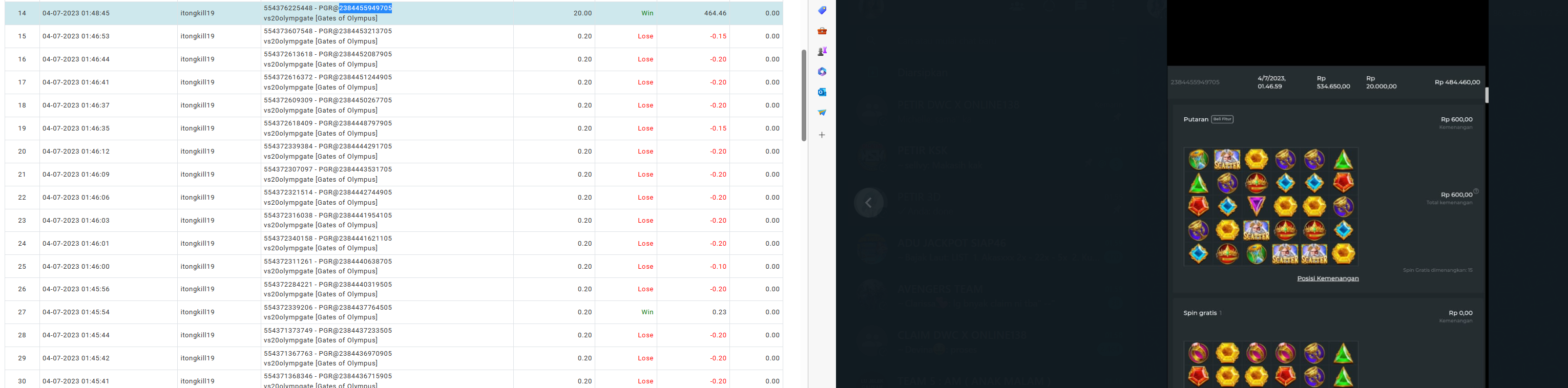Click the history table's vertical scrollbar thumb
Screen dimensions: 1568x388
(x=804, y=95)
